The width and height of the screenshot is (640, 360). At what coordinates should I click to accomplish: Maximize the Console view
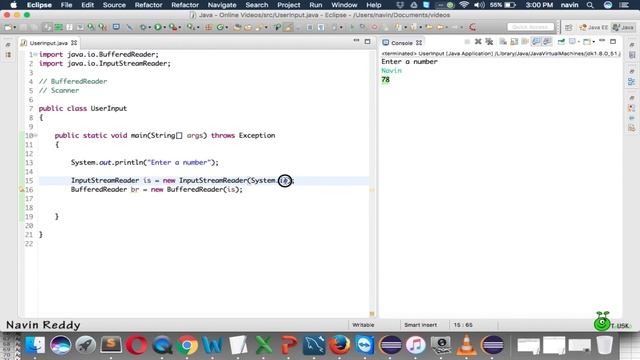point(613,41)
